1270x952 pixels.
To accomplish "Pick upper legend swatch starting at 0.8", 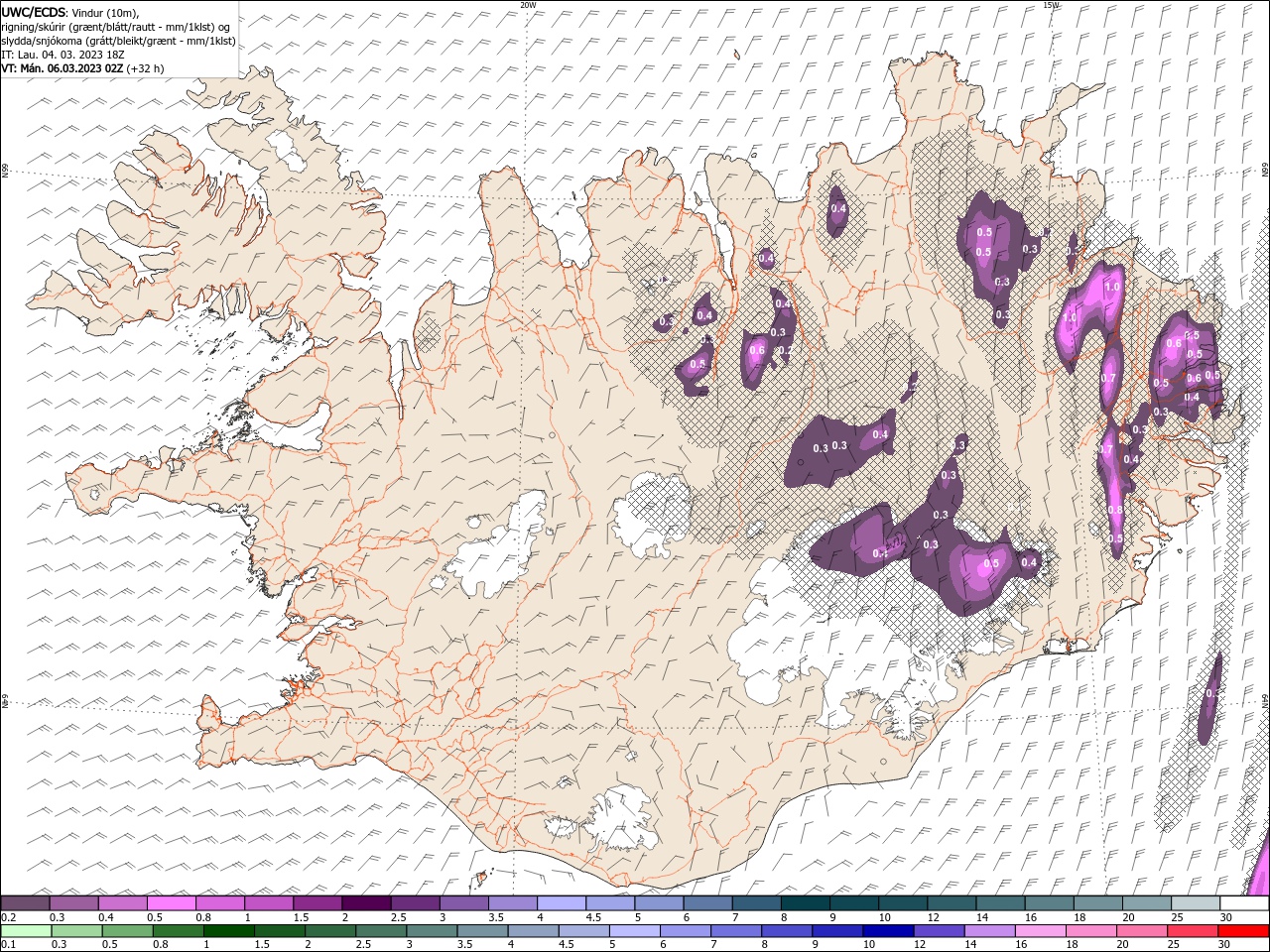I will (x=220, y=903).
